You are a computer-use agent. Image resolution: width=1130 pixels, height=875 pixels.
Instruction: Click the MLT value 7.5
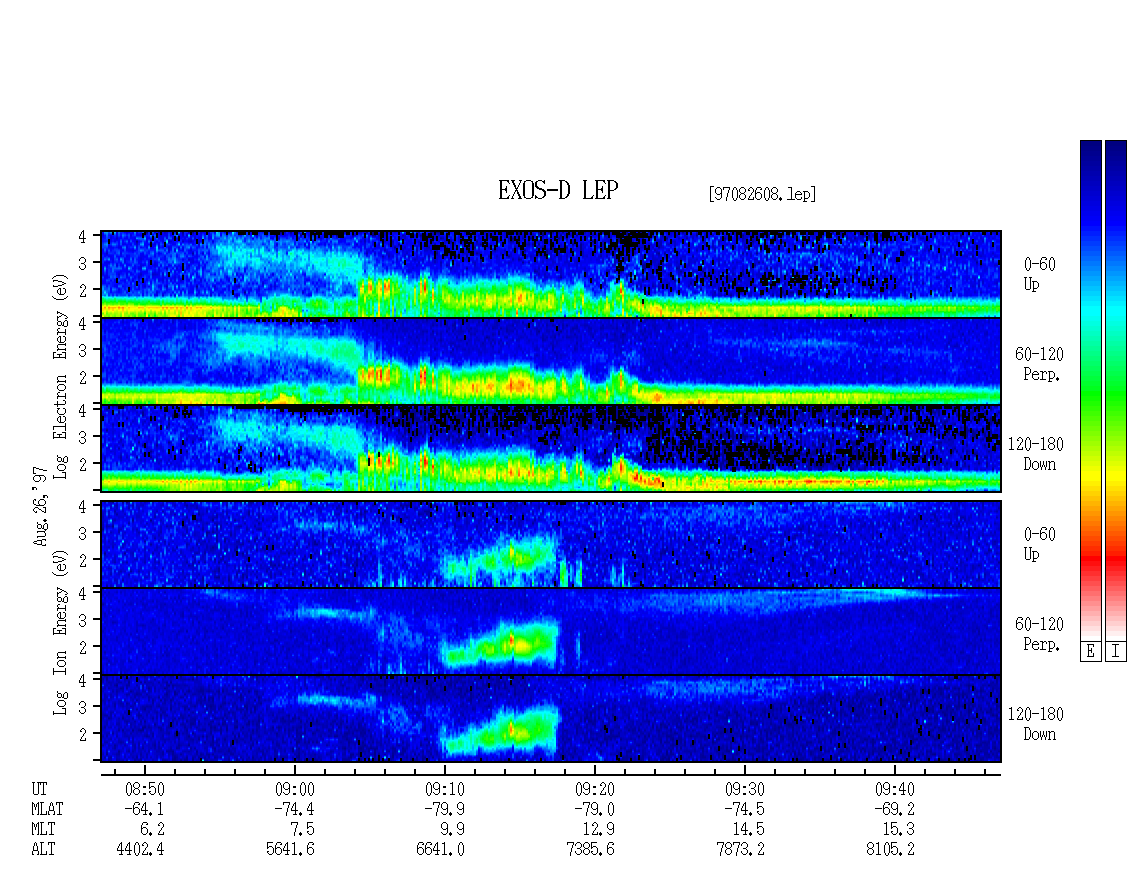pyautogui.click(x=301, y=830)
